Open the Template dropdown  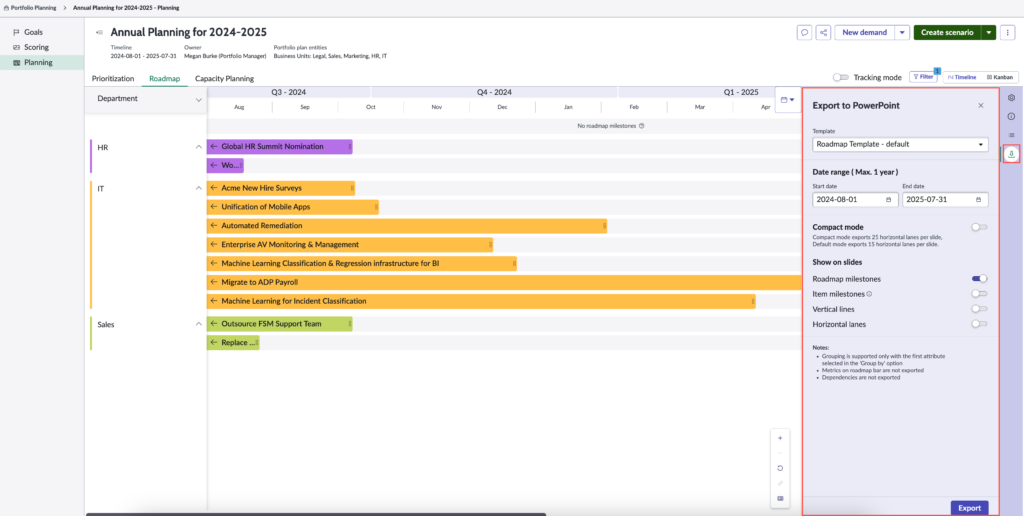point(900,144)
